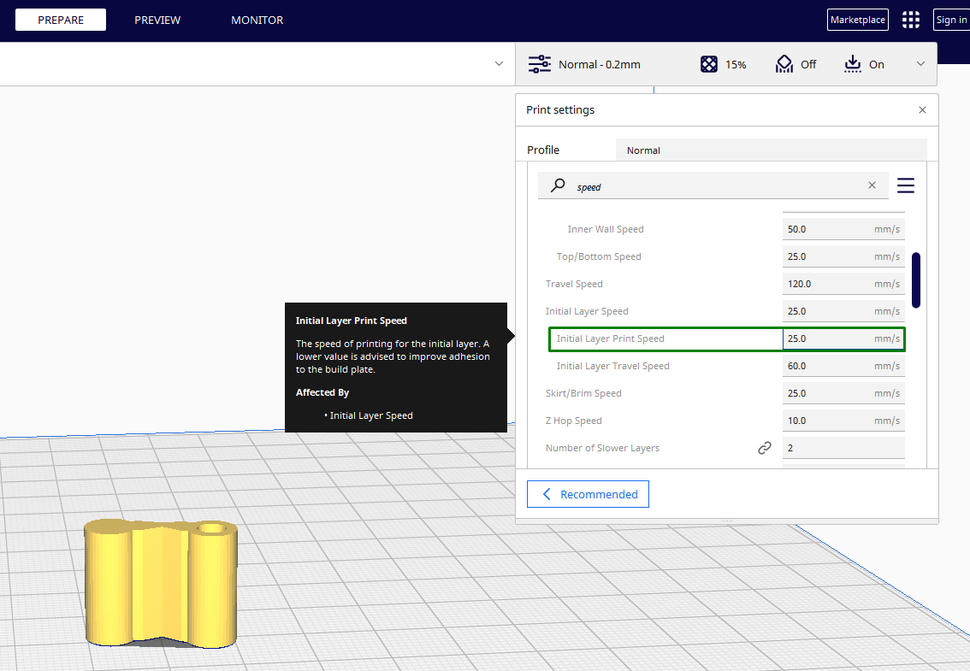The width and height of the screenshot is (970, 671).
Task: Open the Marketplace
Action: pos(857,20)
